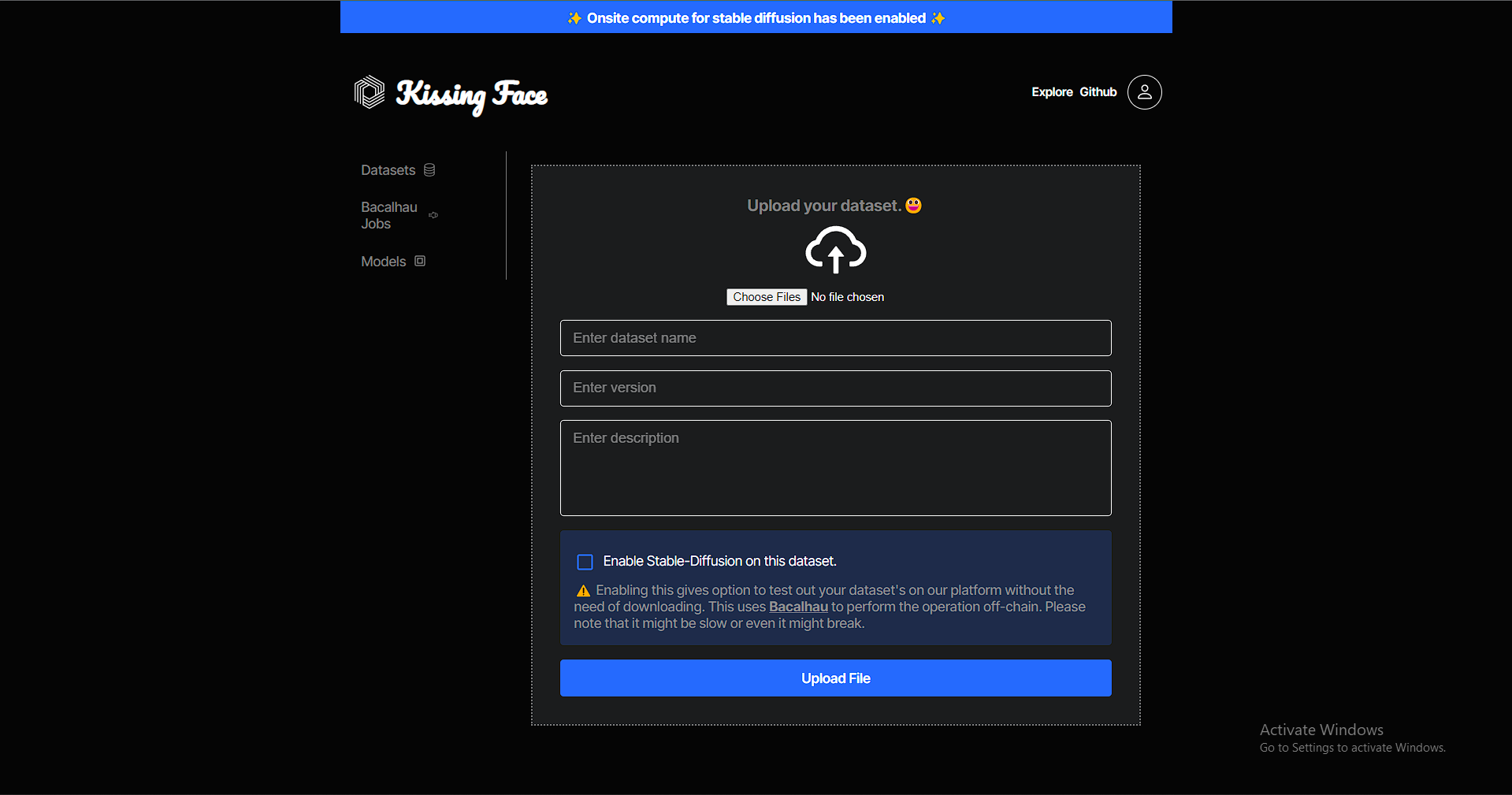Click the 'No file chosen' label
The height and width of the screenshot is (795, 1512).
[848, 297]
